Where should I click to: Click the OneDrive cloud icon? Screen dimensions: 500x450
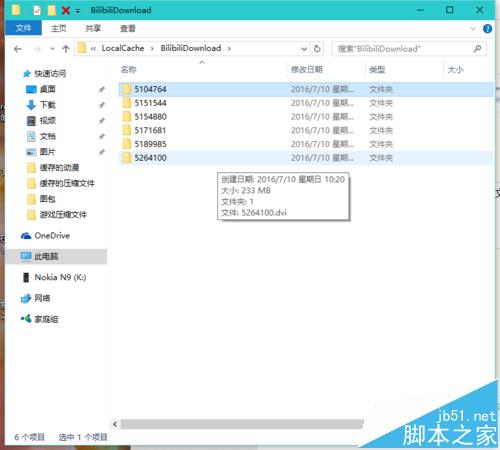pyautogui.click(x=26, y=236)
